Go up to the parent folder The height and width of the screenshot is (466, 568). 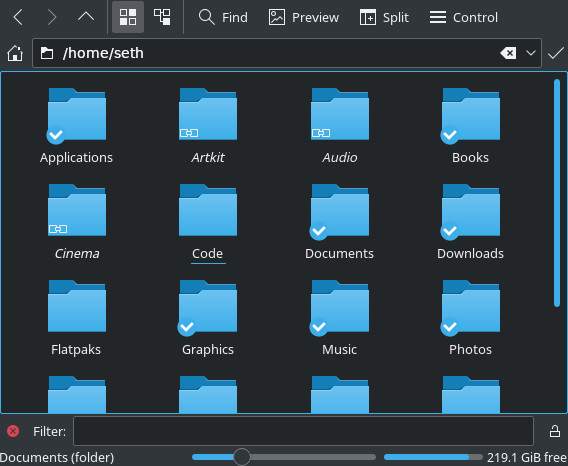[86, 17]
